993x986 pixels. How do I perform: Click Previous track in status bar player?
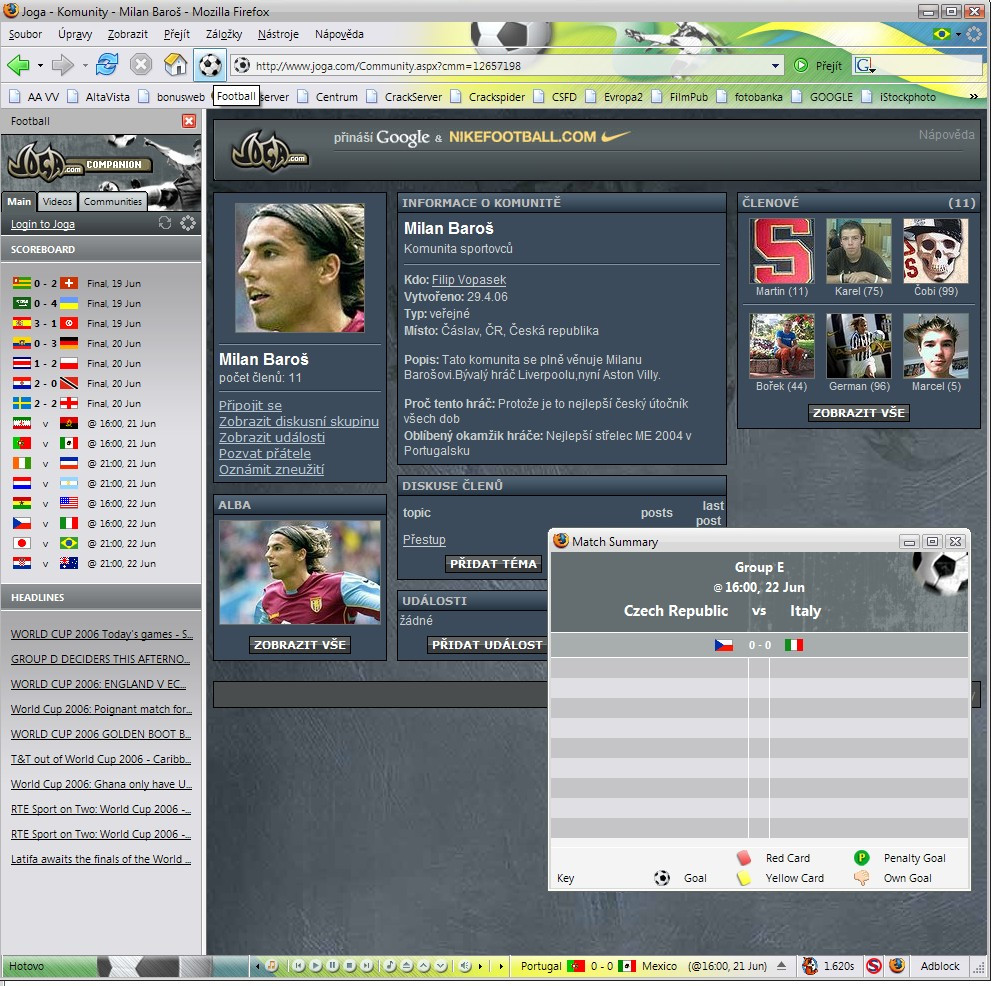pos(299,966)
